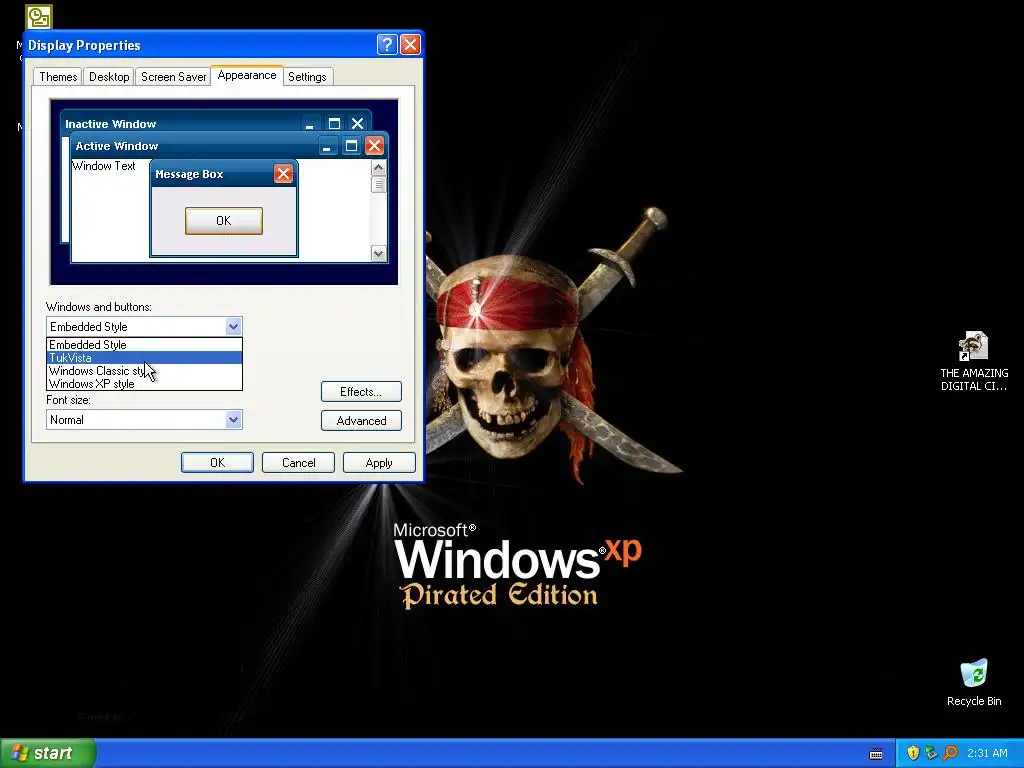This screenshot has width=1024, height=768.
Task: Choose Windows Classic style from the list
Action: click(x=144, y=371)
